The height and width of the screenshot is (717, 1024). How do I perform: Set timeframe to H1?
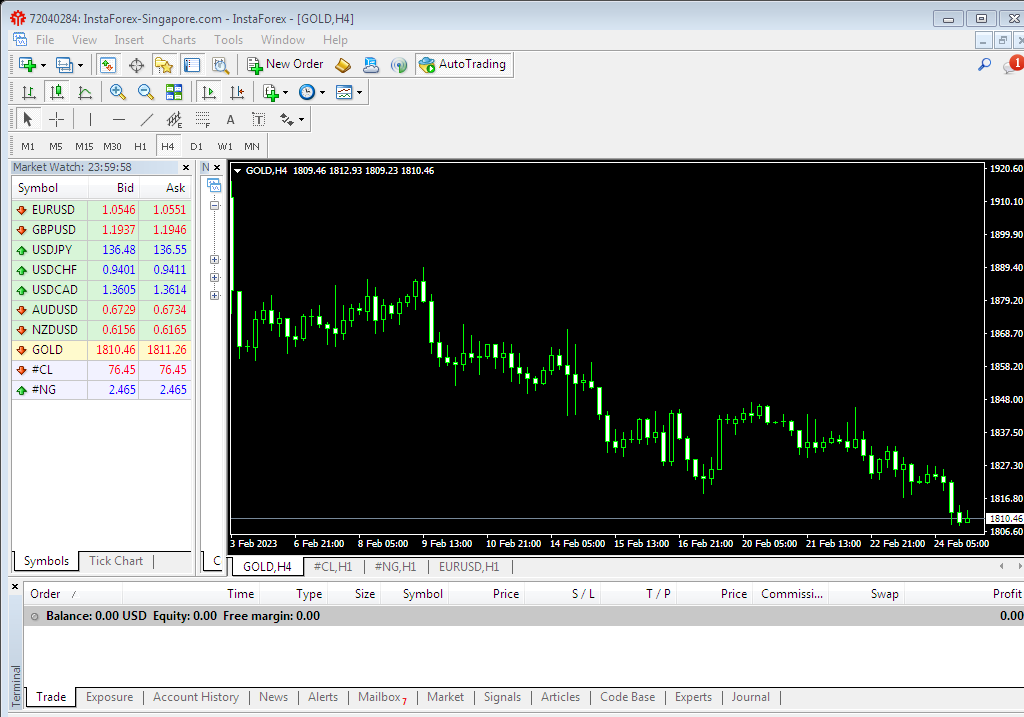click(140, 147)
